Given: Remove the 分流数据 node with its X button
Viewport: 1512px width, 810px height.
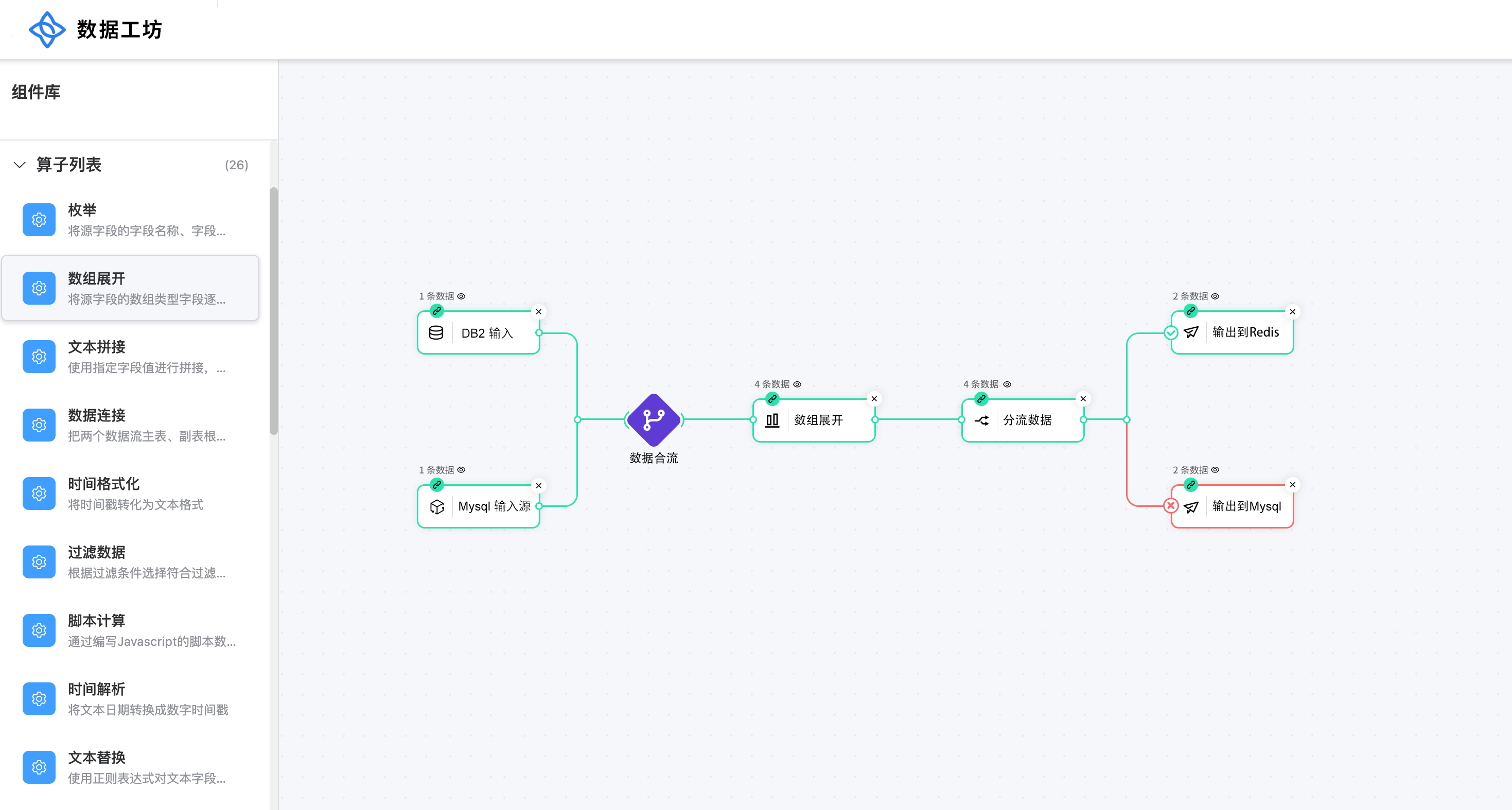Looking at the screenshot, I should [1083, 399].
